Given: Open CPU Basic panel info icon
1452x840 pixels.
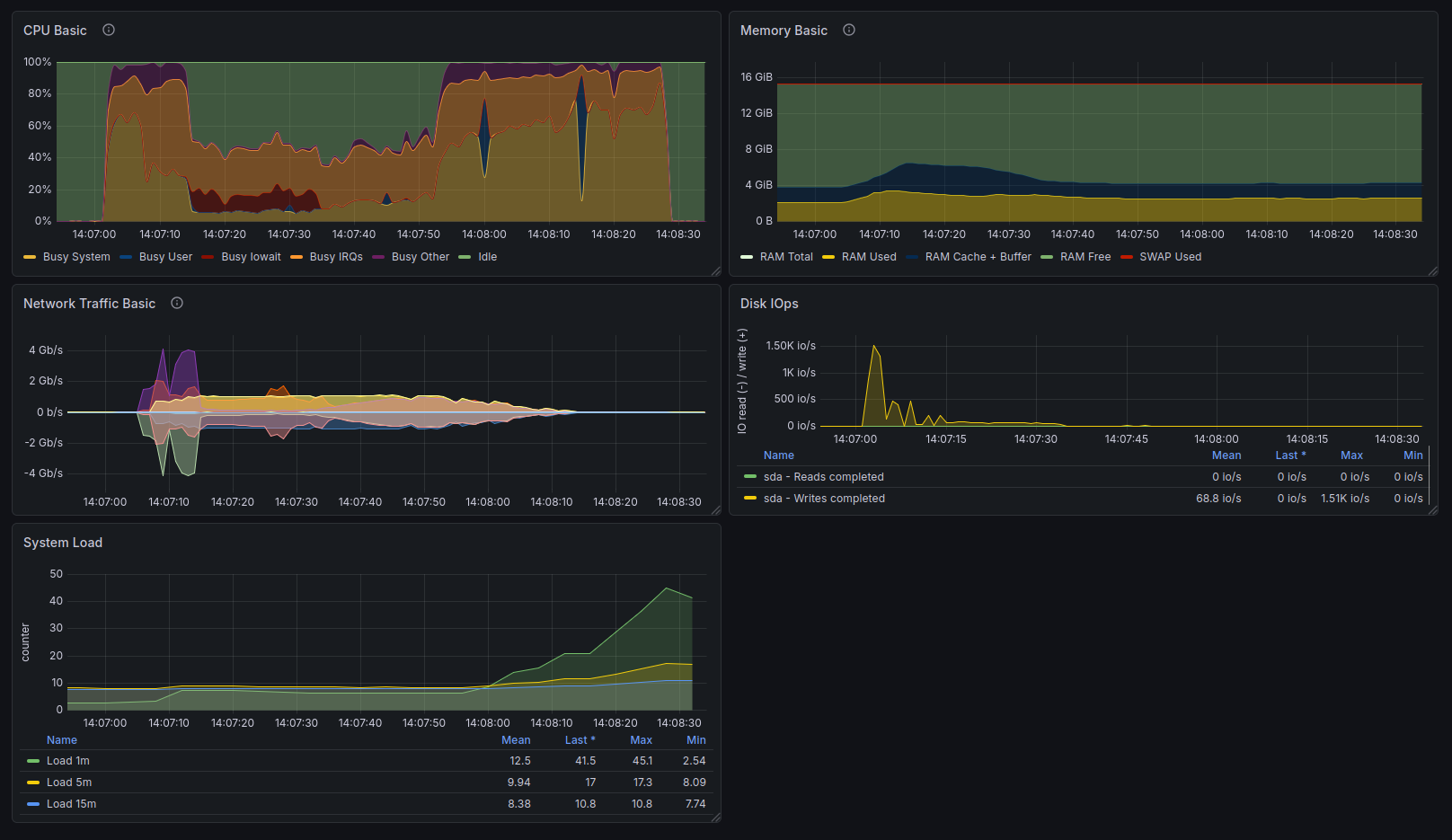Looking at the screenshot, I should [109, 30].
